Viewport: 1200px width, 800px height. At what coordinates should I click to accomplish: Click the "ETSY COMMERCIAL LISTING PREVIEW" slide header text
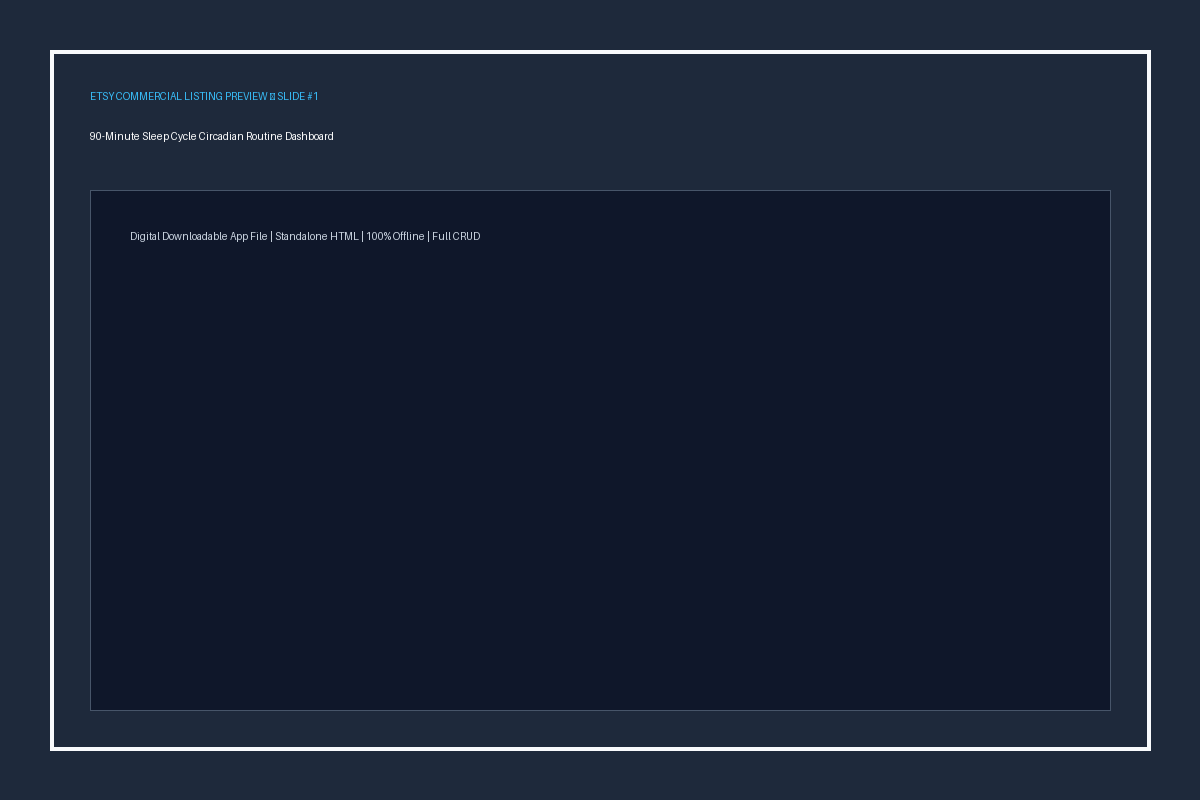204,97
